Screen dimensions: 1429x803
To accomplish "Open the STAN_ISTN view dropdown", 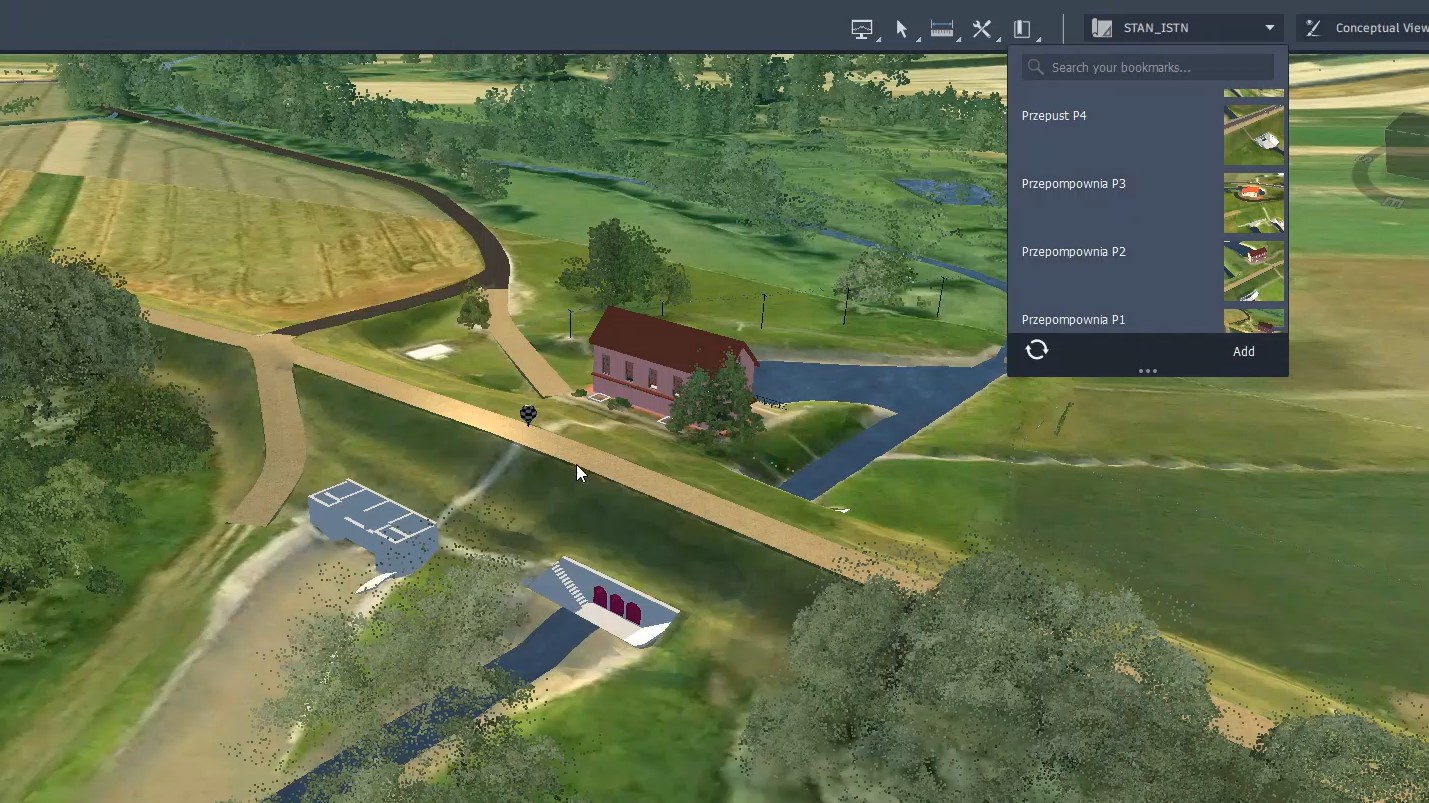I will pyautogui.click(x=1270, y=27).
